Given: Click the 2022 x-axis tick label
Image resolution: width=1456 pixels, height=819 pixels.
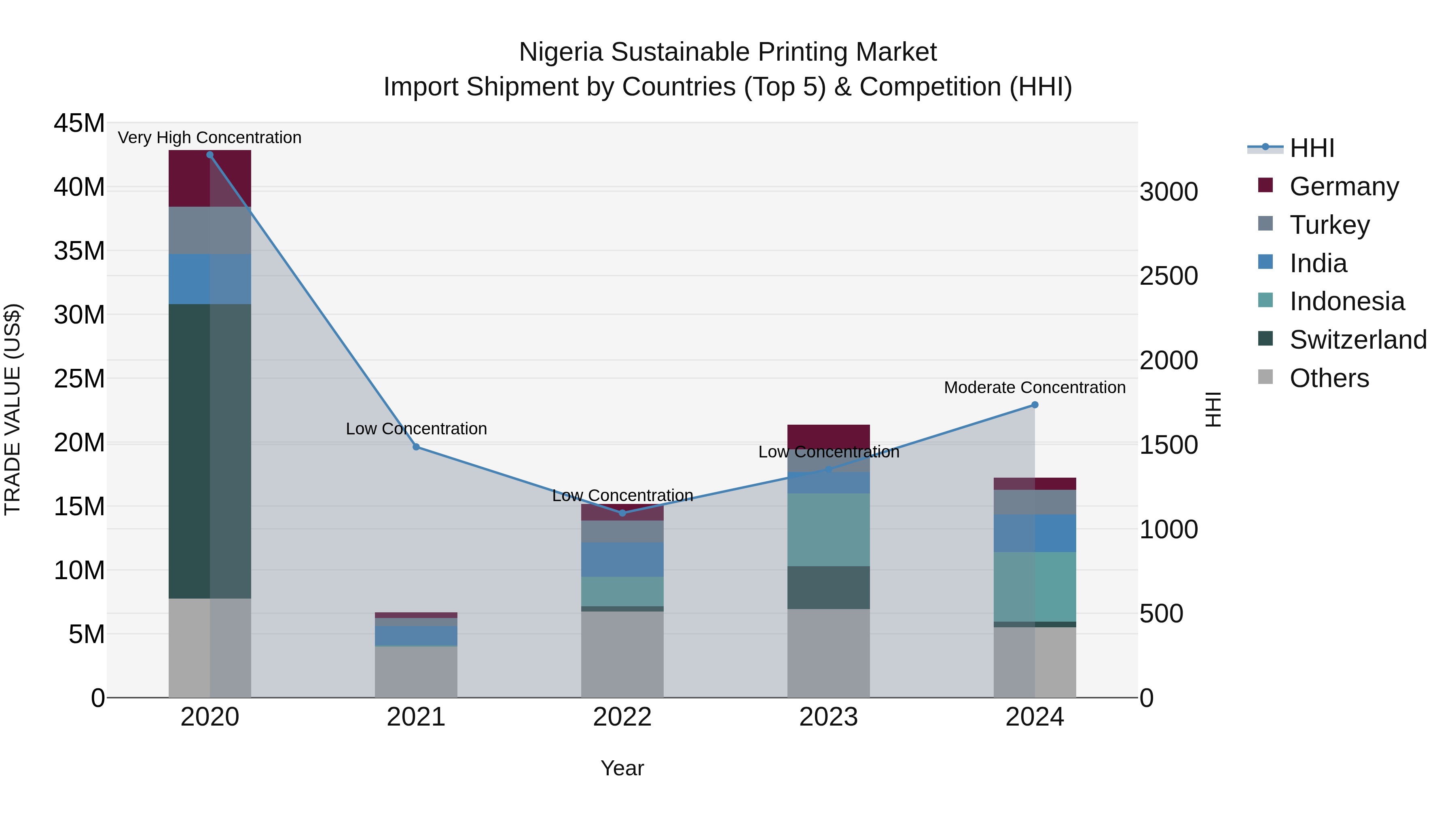Looking at the screenshot, I should tap(622, 717).
